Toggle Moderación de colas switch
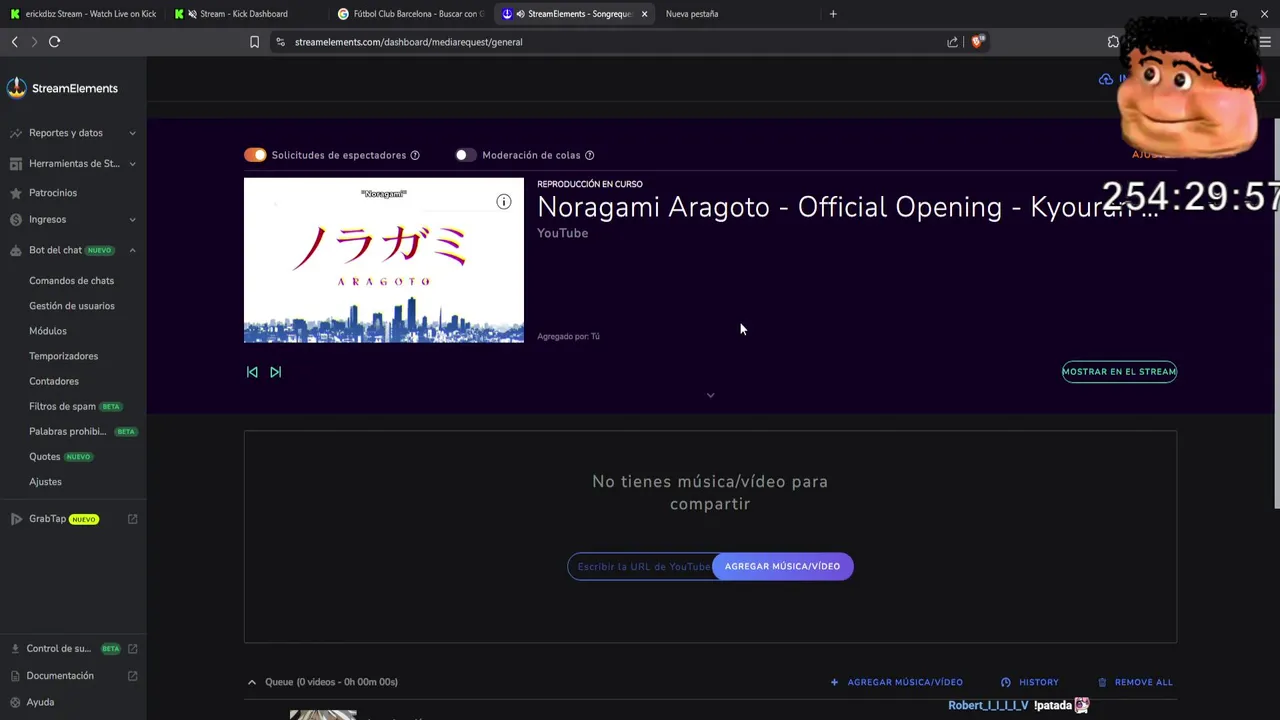 point(465,155)
